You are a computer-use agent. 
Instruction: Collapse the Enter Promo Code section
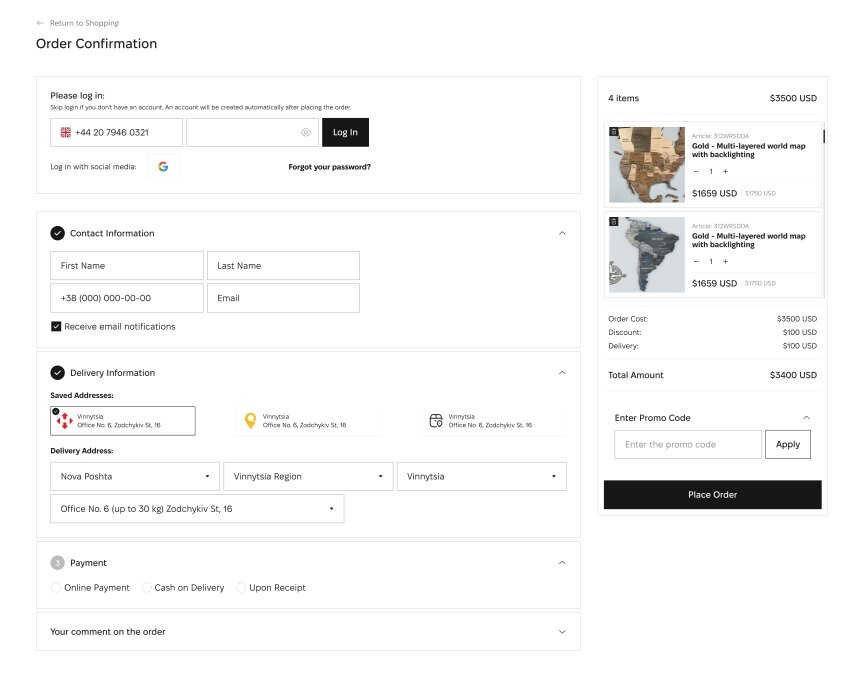pyautogui.click(x=807, y=418)
